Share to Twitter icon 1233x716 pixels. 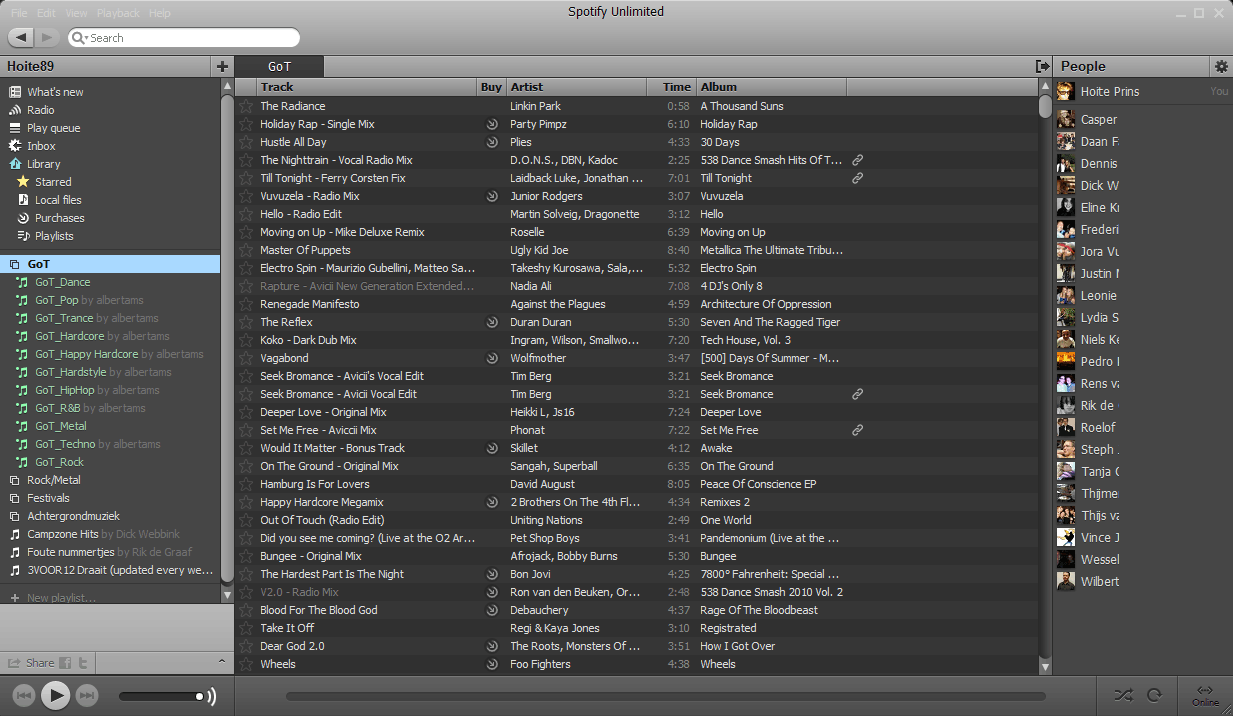(x=84, y=662)
